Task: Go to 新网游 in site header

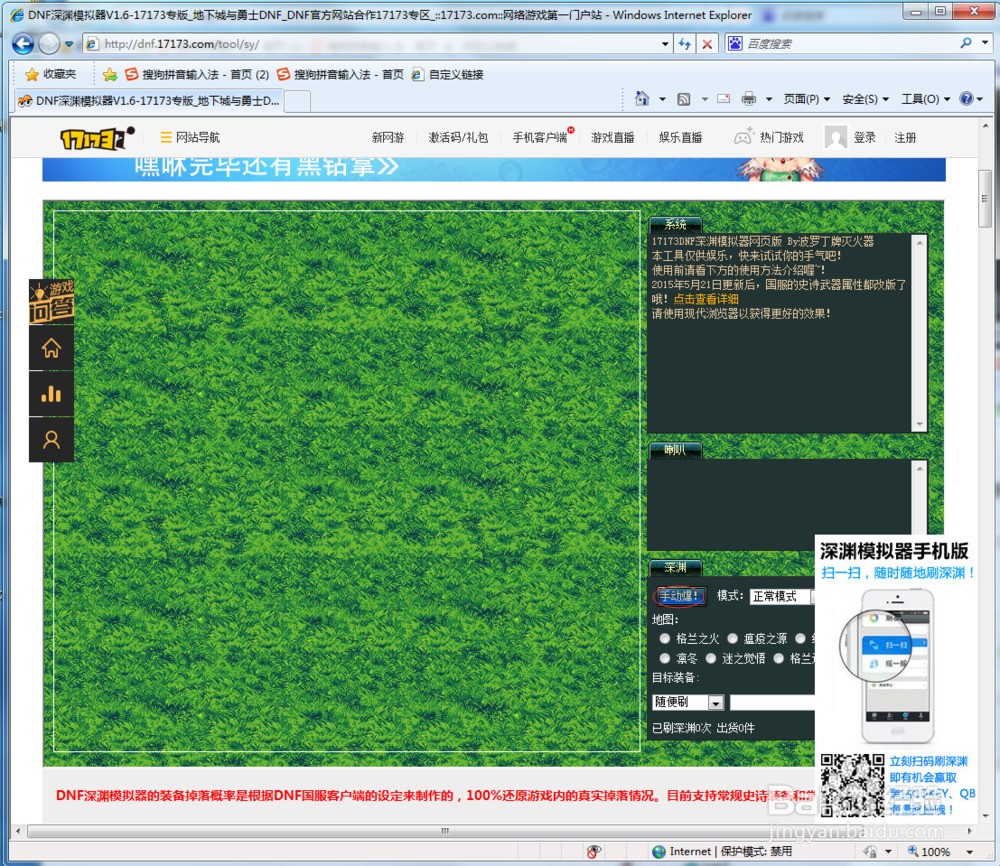Action: [x=388, y=137]
